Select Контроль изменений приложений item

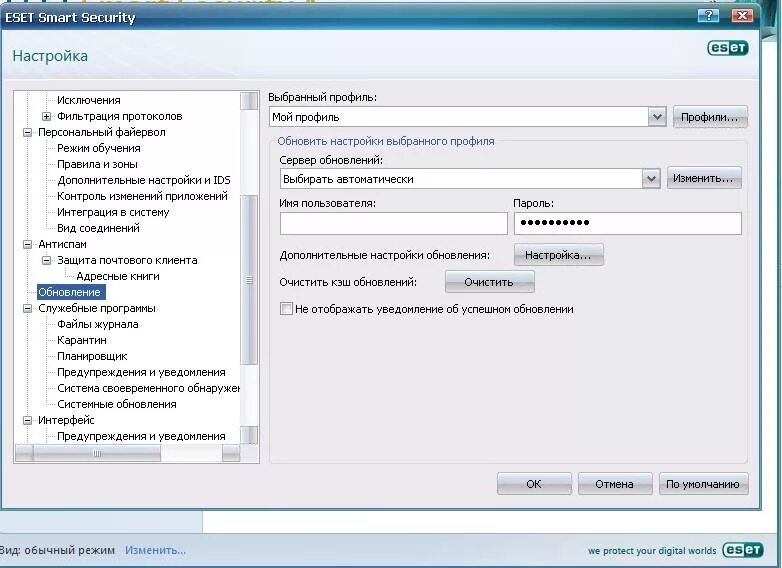(142, 196)
